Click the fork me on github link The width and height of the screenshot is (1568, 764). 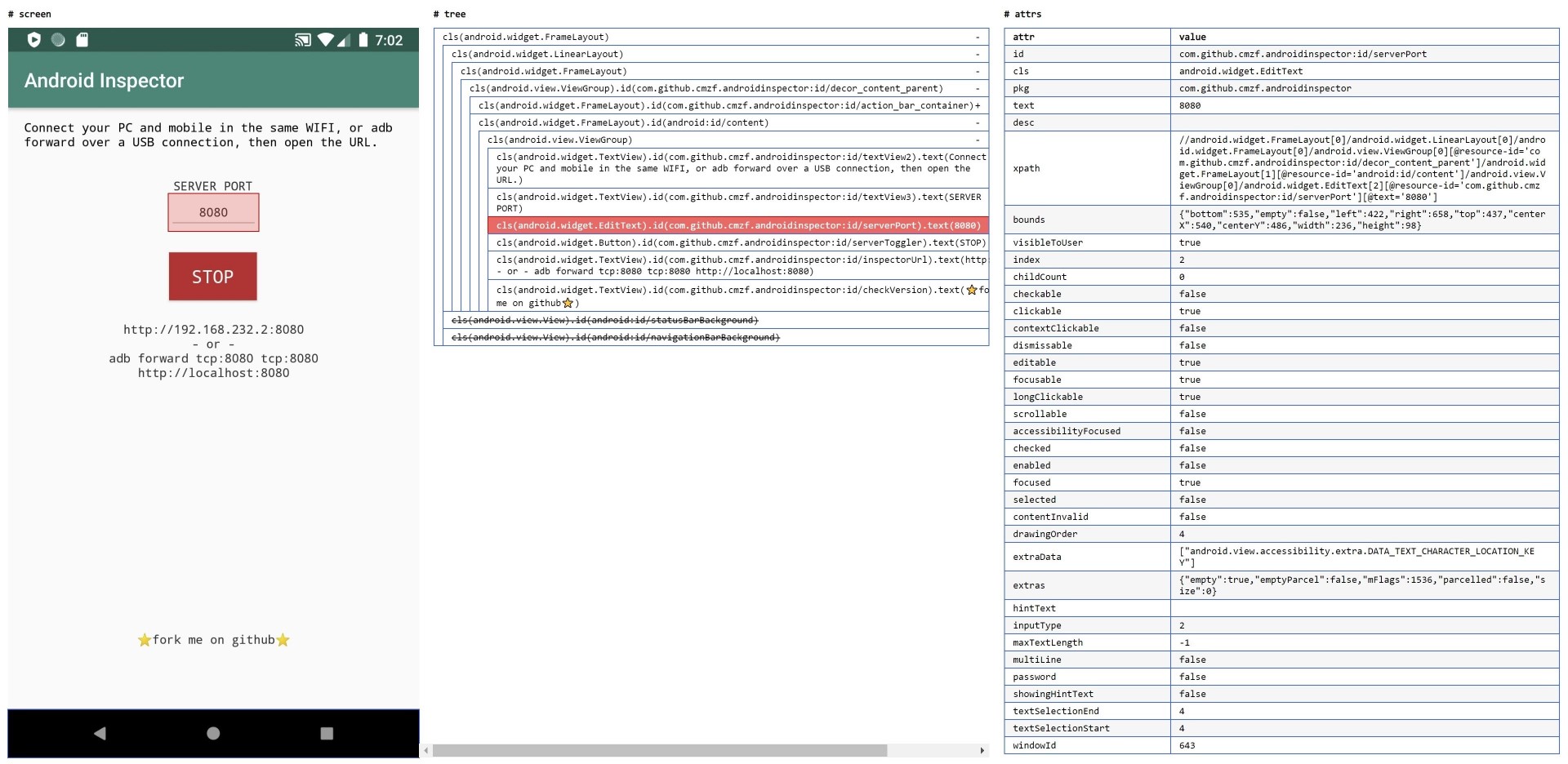(x=213, y=640)
